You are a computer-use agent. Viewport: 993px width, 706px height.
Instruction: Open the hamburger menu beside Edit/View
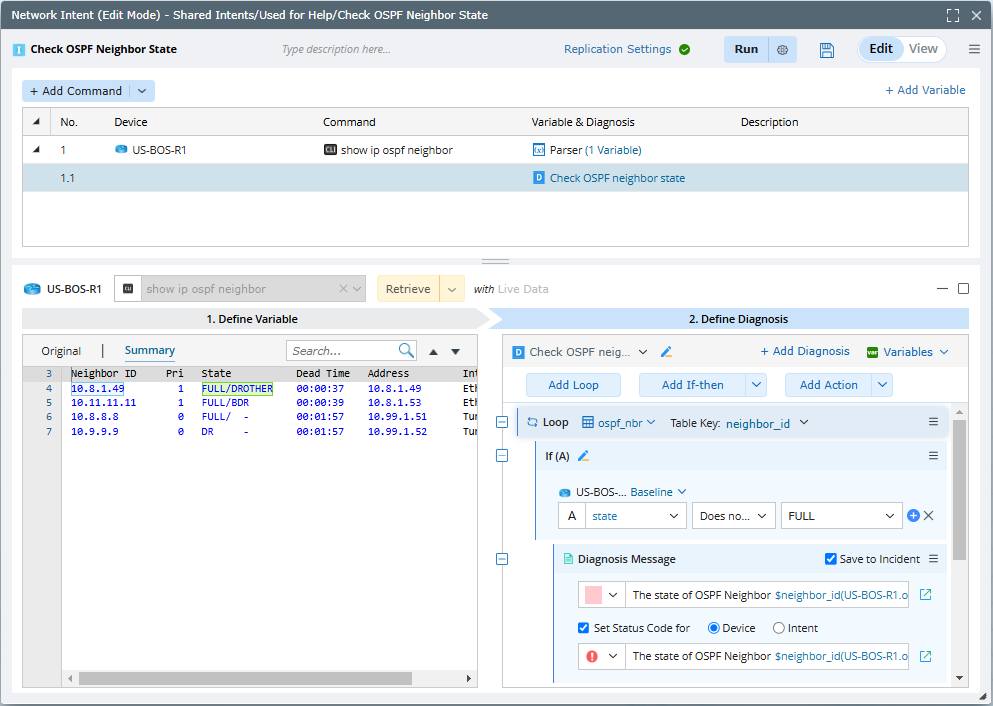tap(974, 49)
